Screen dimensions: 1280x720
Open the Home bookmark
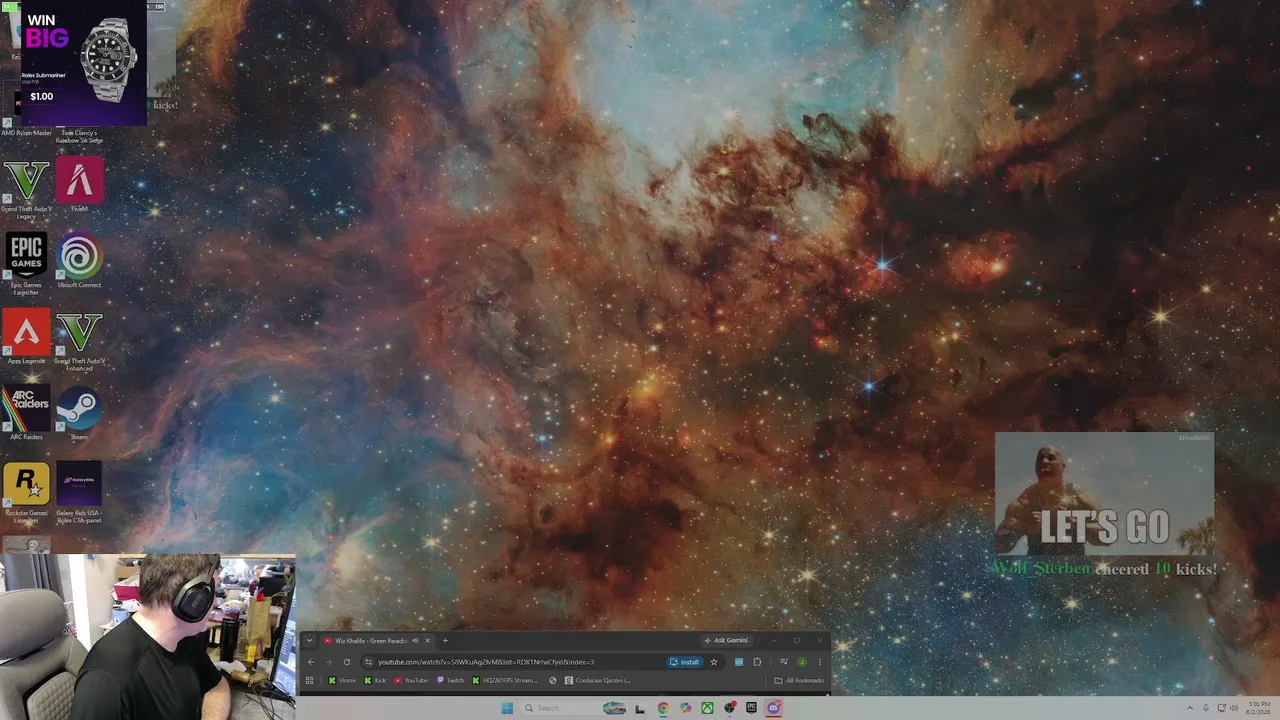(x=342, y=681)
